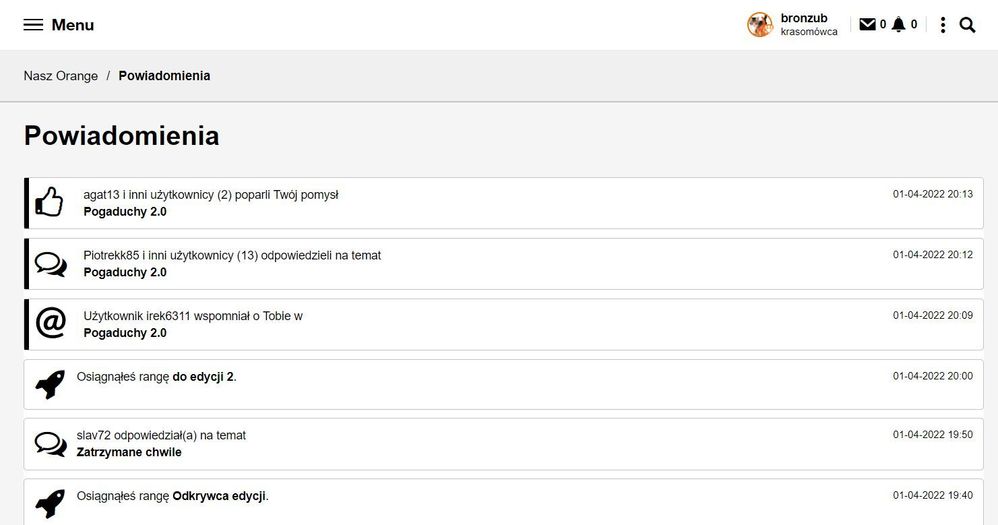Open the hamburger Menu icon

[x=33, y=25]
